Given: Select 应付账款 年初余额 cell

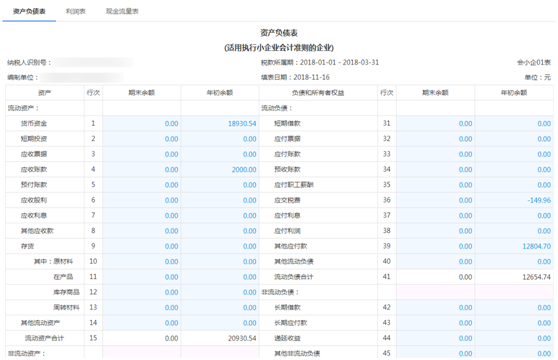Looking at the screenshot, I should [x=514, y=154].
